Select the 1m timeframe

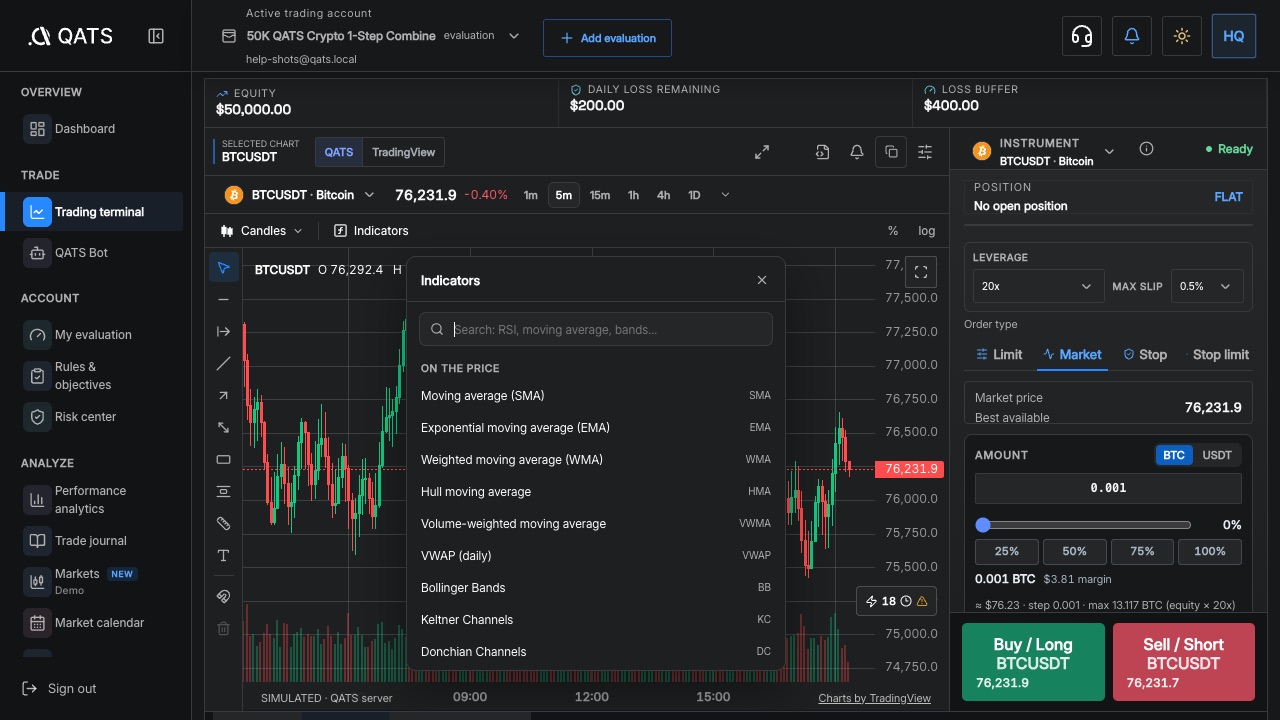[x=531, y=195]
